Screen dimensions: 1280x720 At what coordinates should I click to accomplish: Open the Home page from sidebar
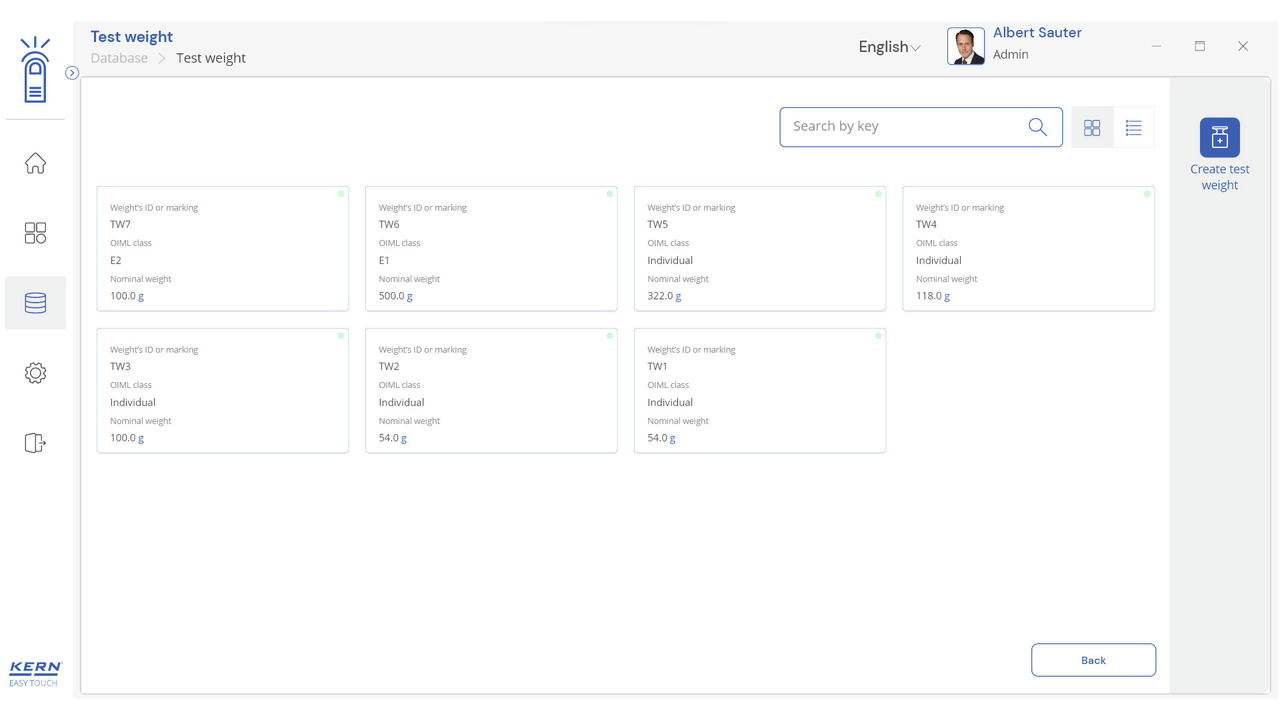(x=35, y=163)
